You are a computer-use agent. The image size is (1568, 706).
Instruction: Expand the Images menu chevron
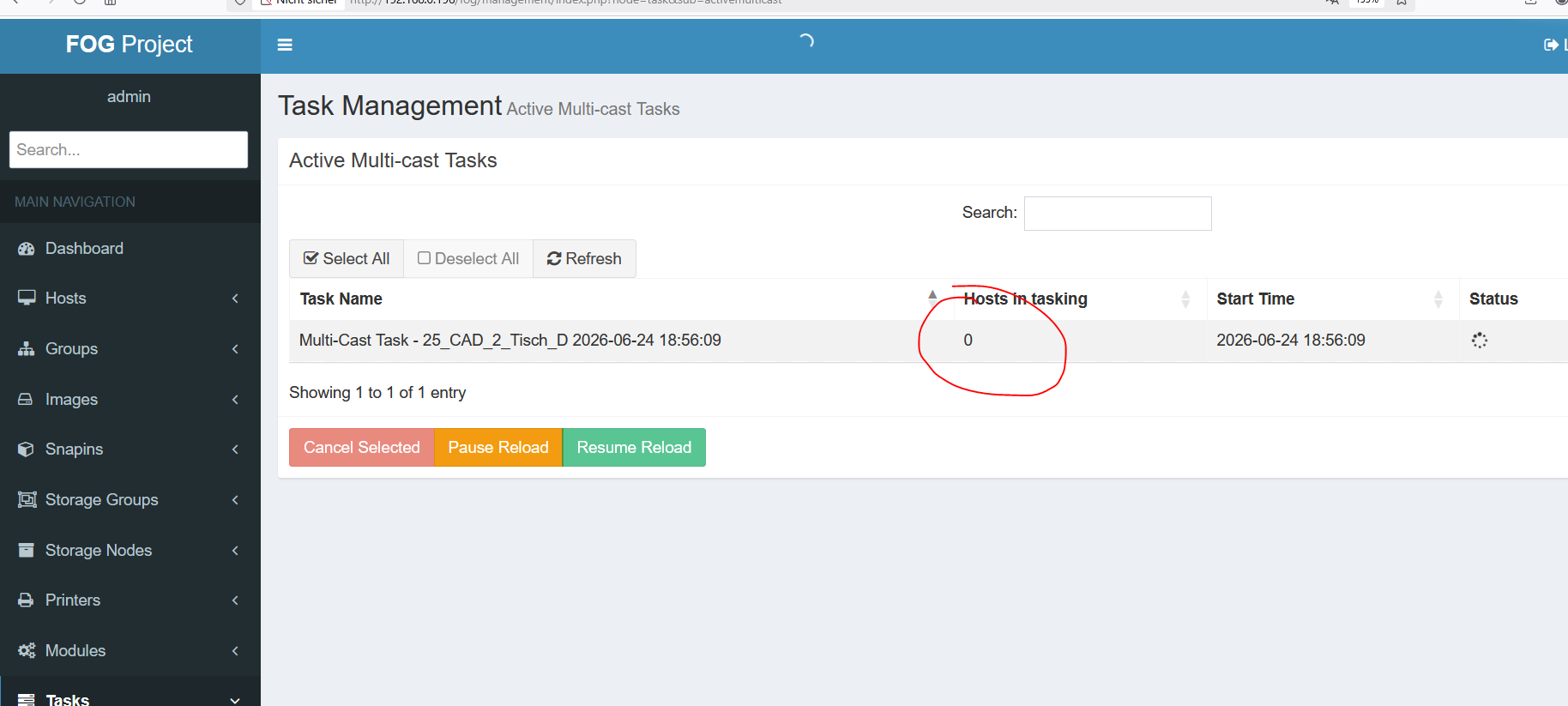235,400
